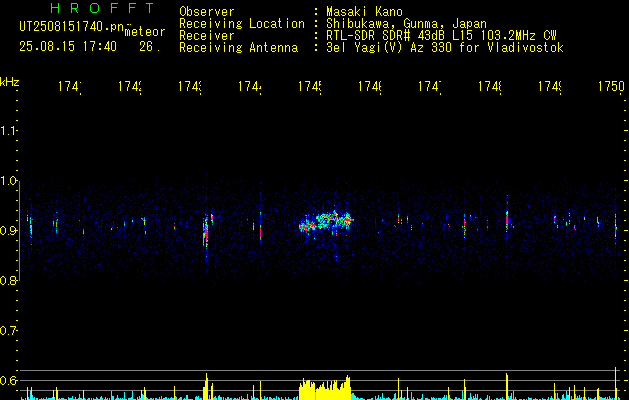This screenshot has height=400, width=629.
Task: Click the 1.1 frequency axis label
Action: pos(8,130)
